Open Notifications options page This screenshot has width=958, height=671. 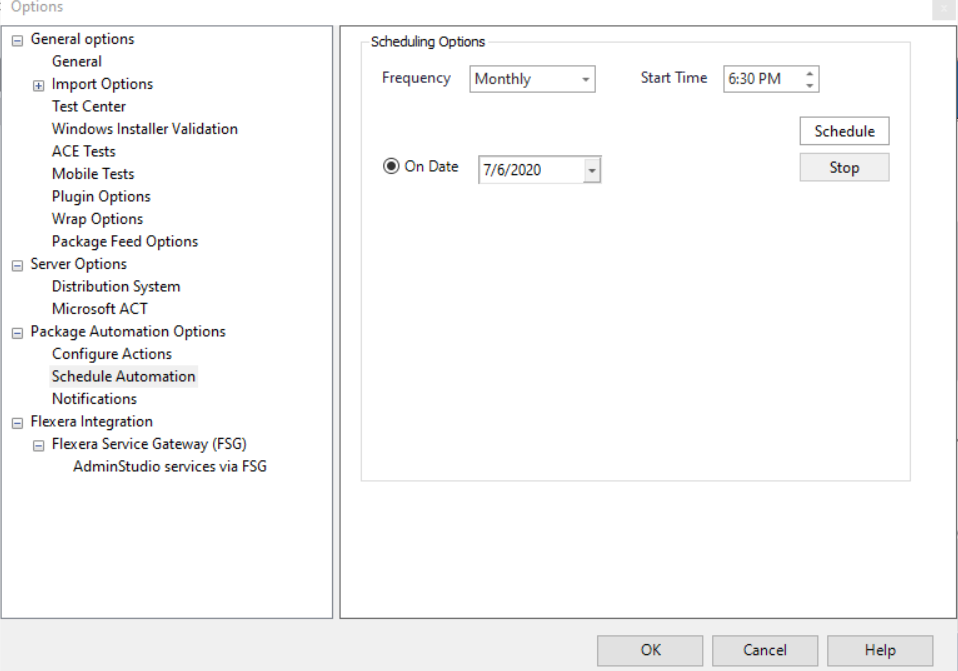click(x=94, y=399)
